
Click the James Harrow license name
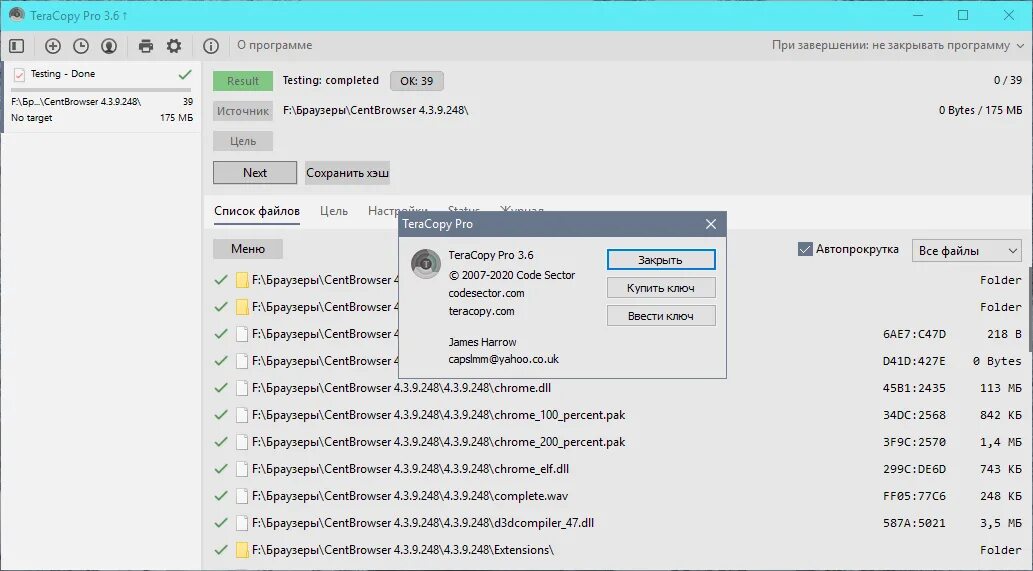coord(482,342)
